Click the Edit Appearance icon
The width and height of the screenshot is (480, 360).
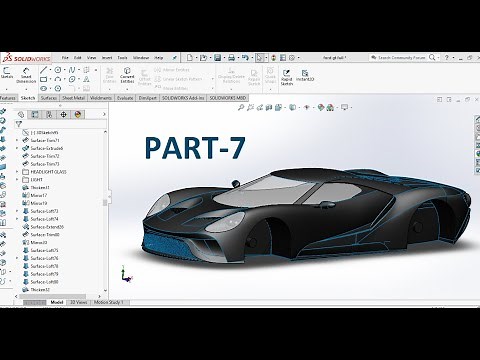pyautogui.click(x=321, y=107)
